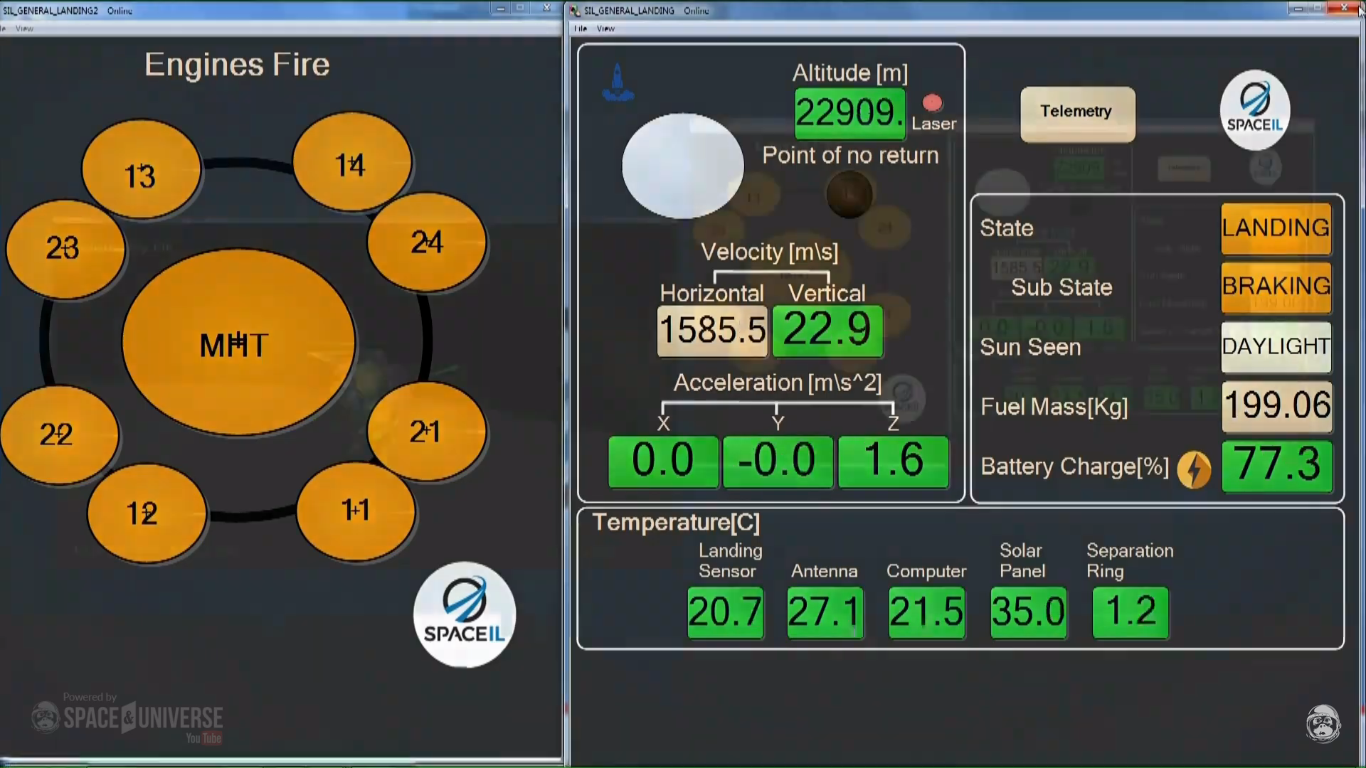Click the SpaceIL logo in the engines window
The height and width of the screenshot is (768, 1366).
(464, 614)
